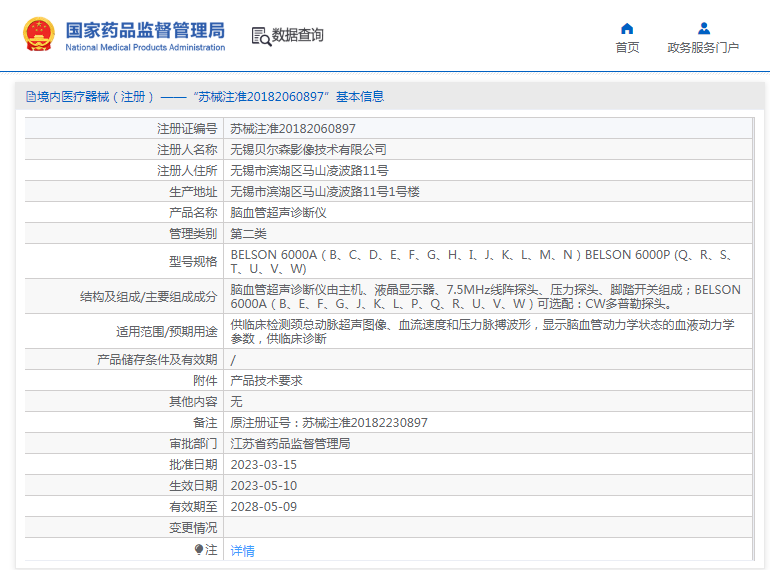Click the 首页 text label
The width and height of the screenshot is (770, 570).
[628, 48]
